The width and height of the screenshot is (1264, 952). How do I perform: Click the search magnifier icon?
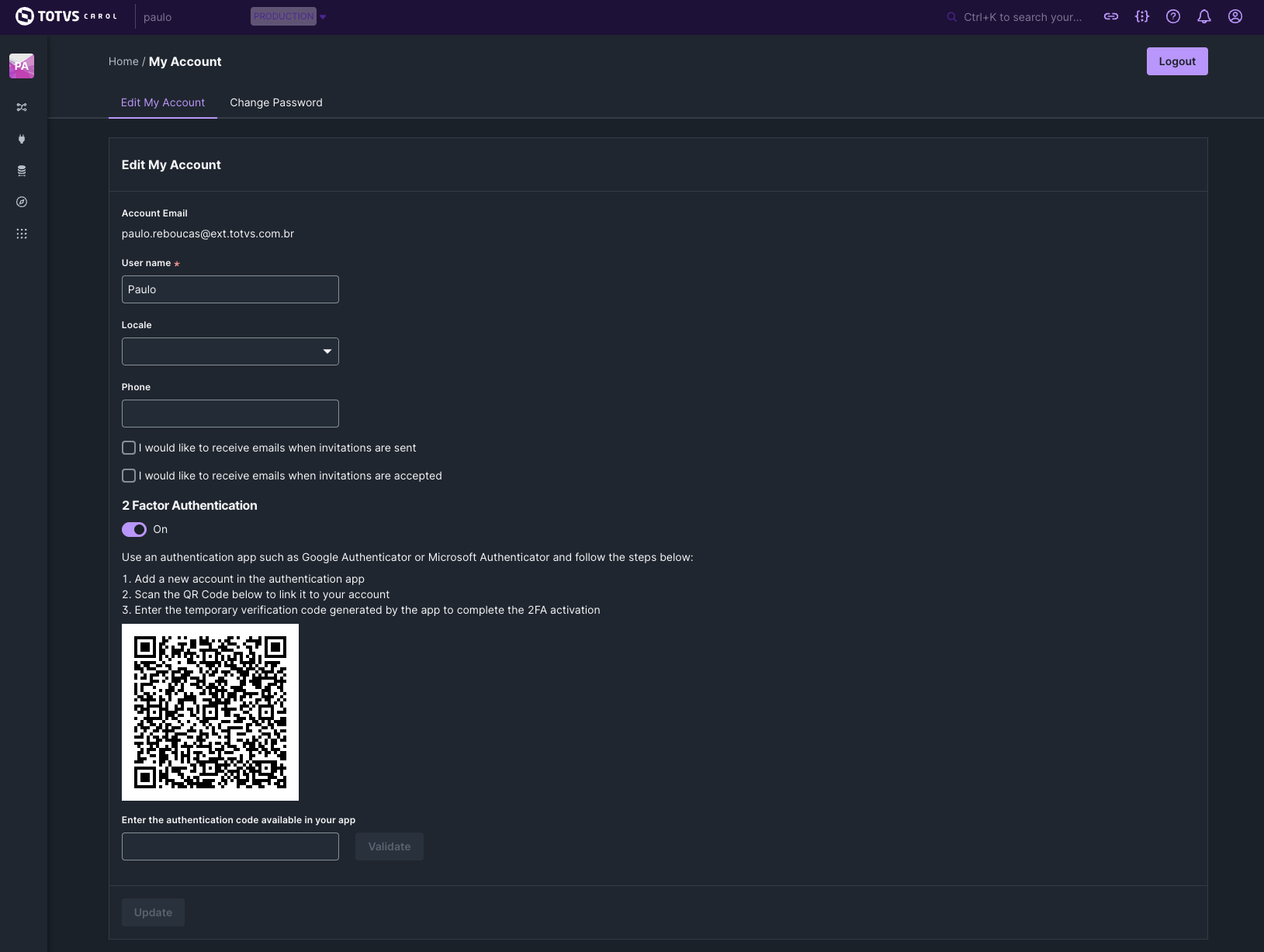[x=951, y=17]
